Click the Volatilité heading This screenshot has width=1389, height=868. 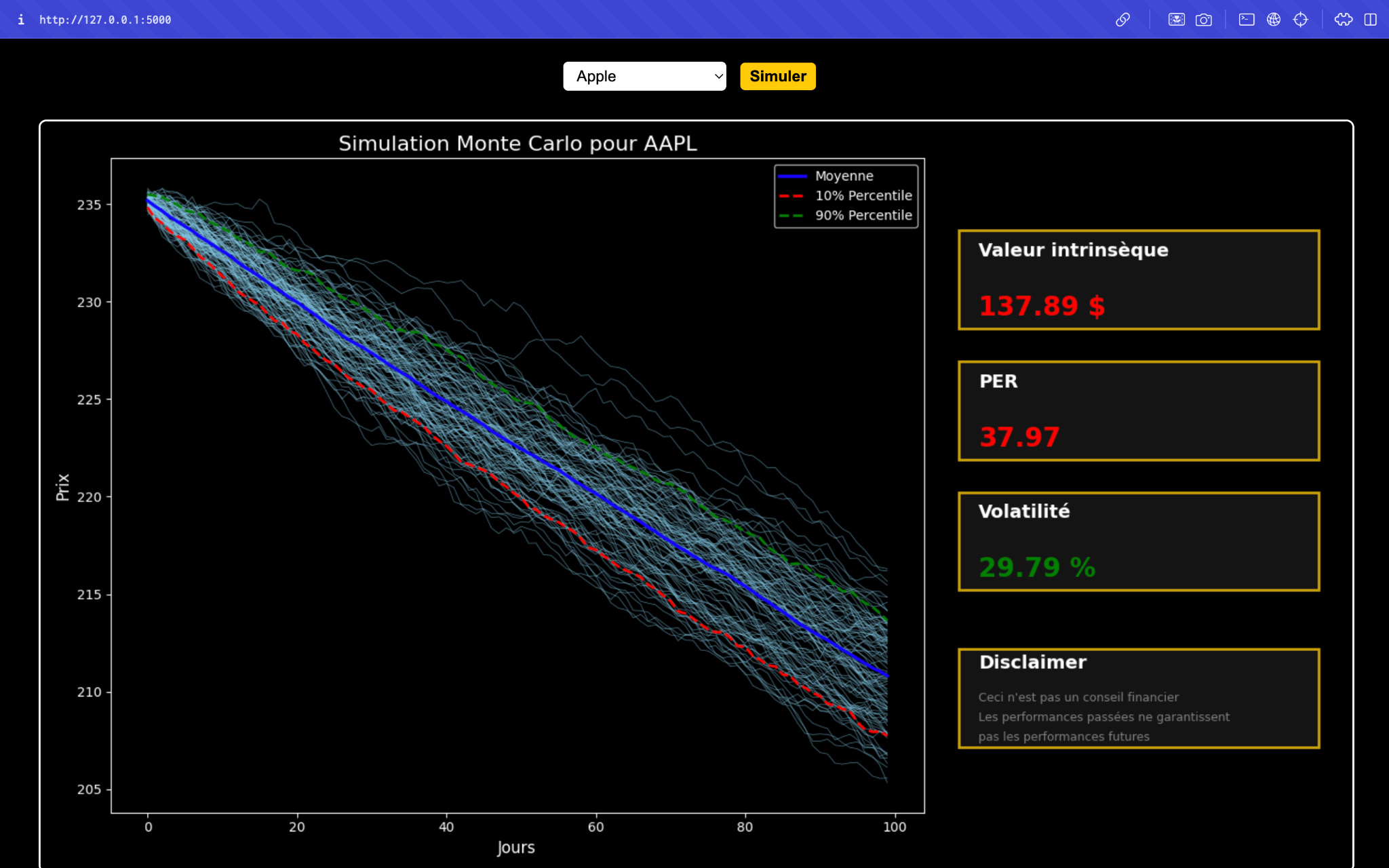[1024, 511]
